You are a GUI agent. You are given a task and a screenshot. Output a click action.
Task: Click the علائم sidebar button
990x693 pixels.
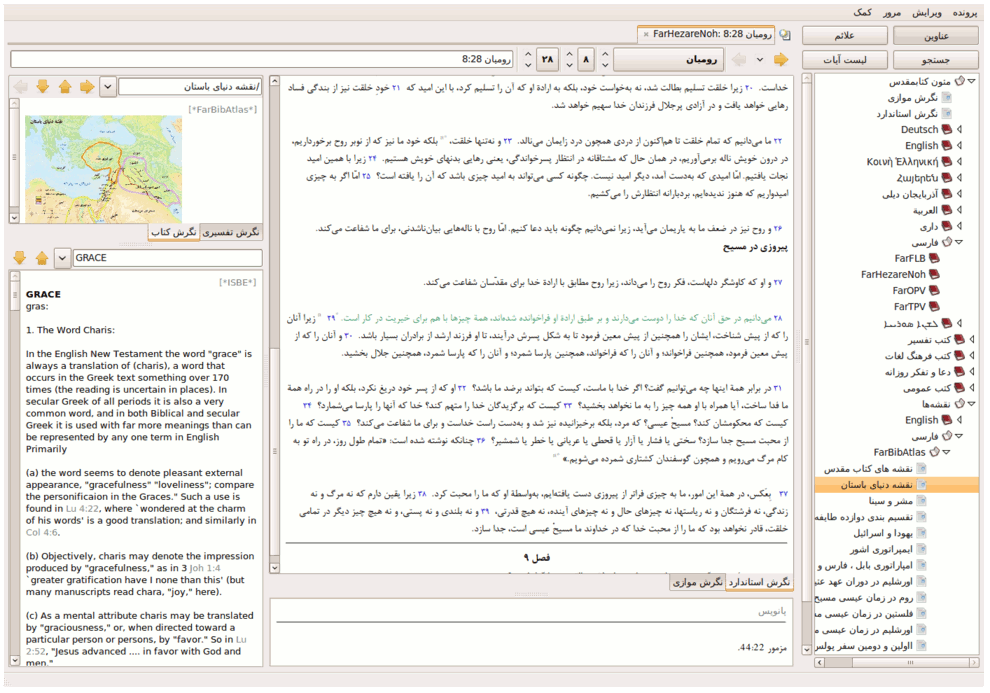pos(845,36)
